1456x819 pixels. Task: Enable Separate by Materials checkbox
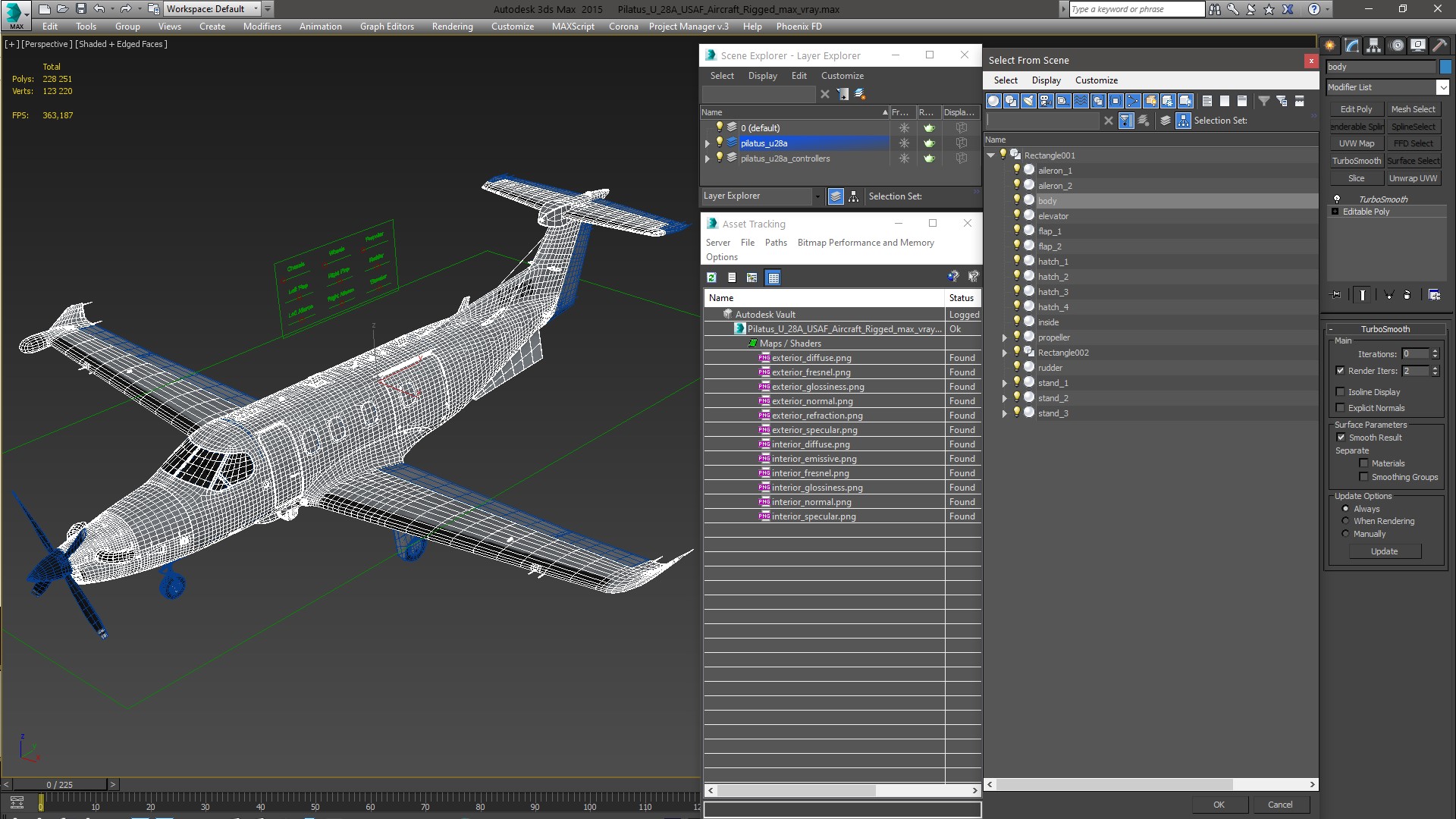point(1363,463)
